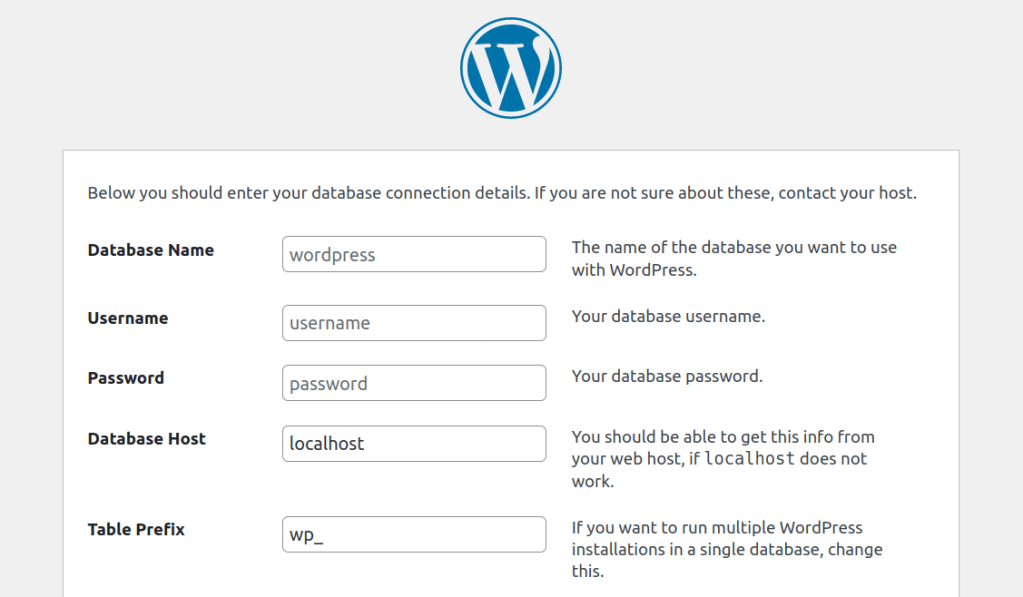Click the bold "Username" label
Image resolution: width=1023 pixels, height=597 pixels.
pos(128,318)
